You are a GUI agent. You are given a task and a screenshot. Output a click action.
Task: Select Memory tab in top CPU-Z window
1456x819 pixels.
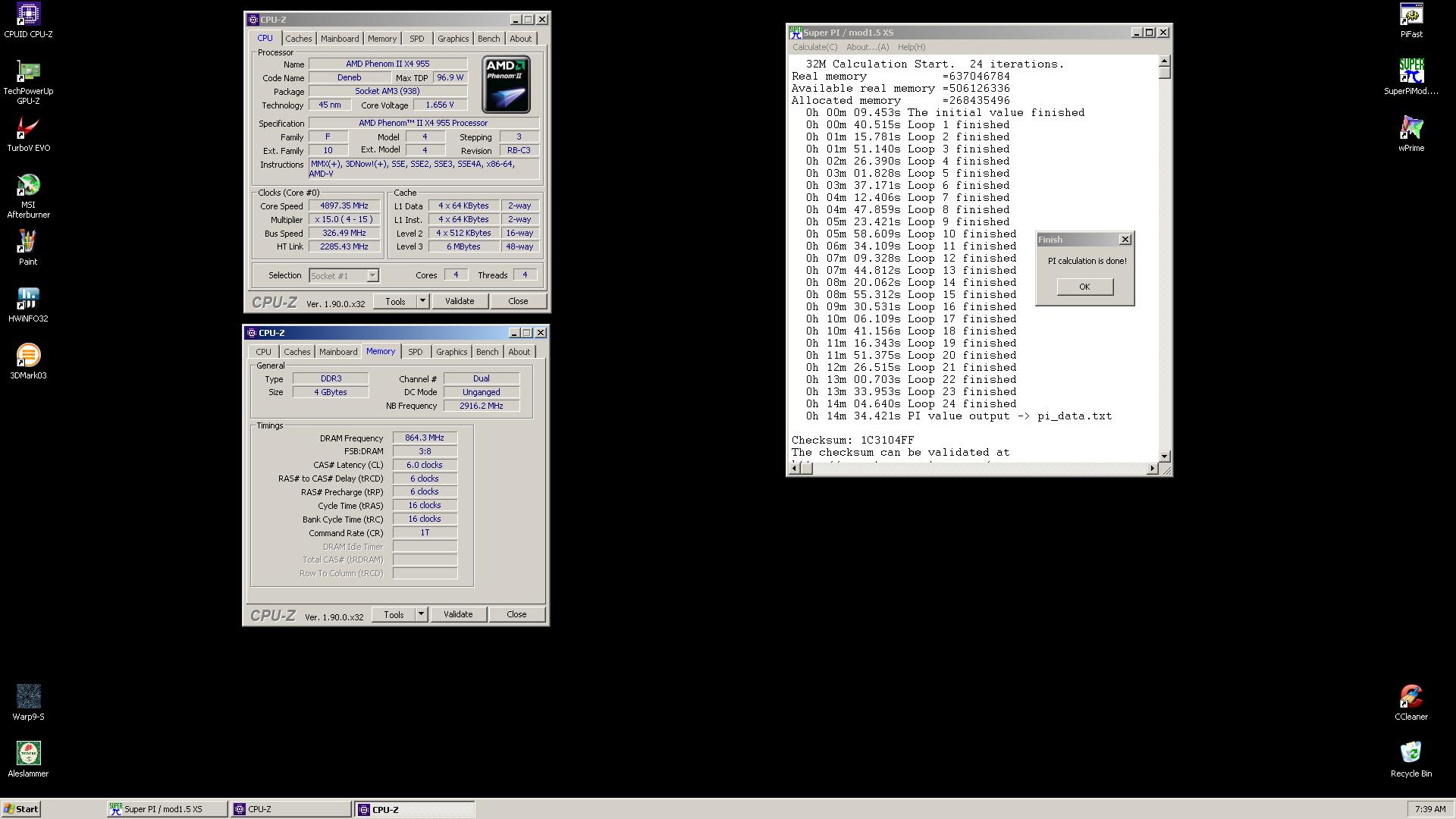click(x=381, y=39)
